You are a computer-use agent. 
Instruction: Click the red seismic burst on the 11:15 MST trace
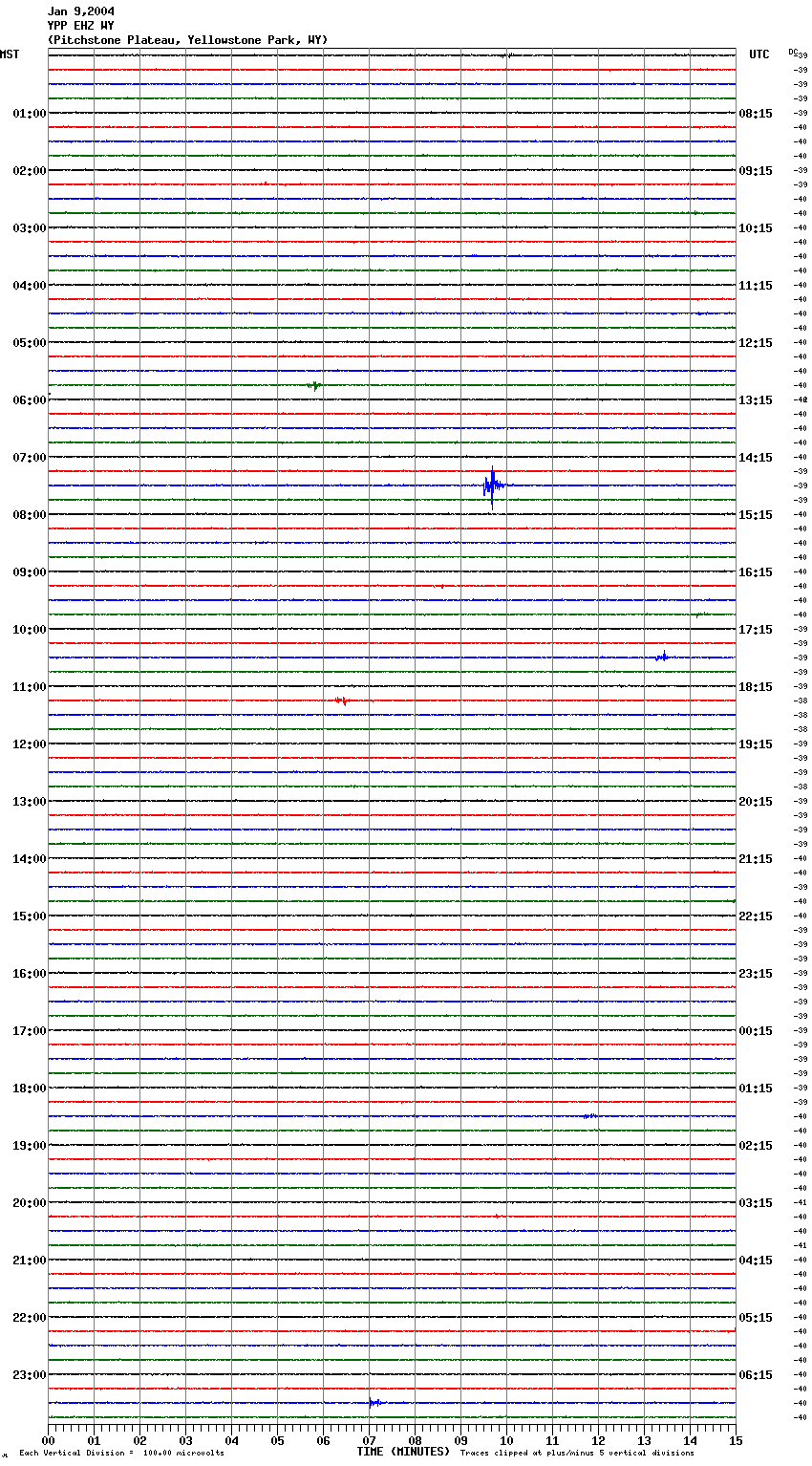pos(342,701)
